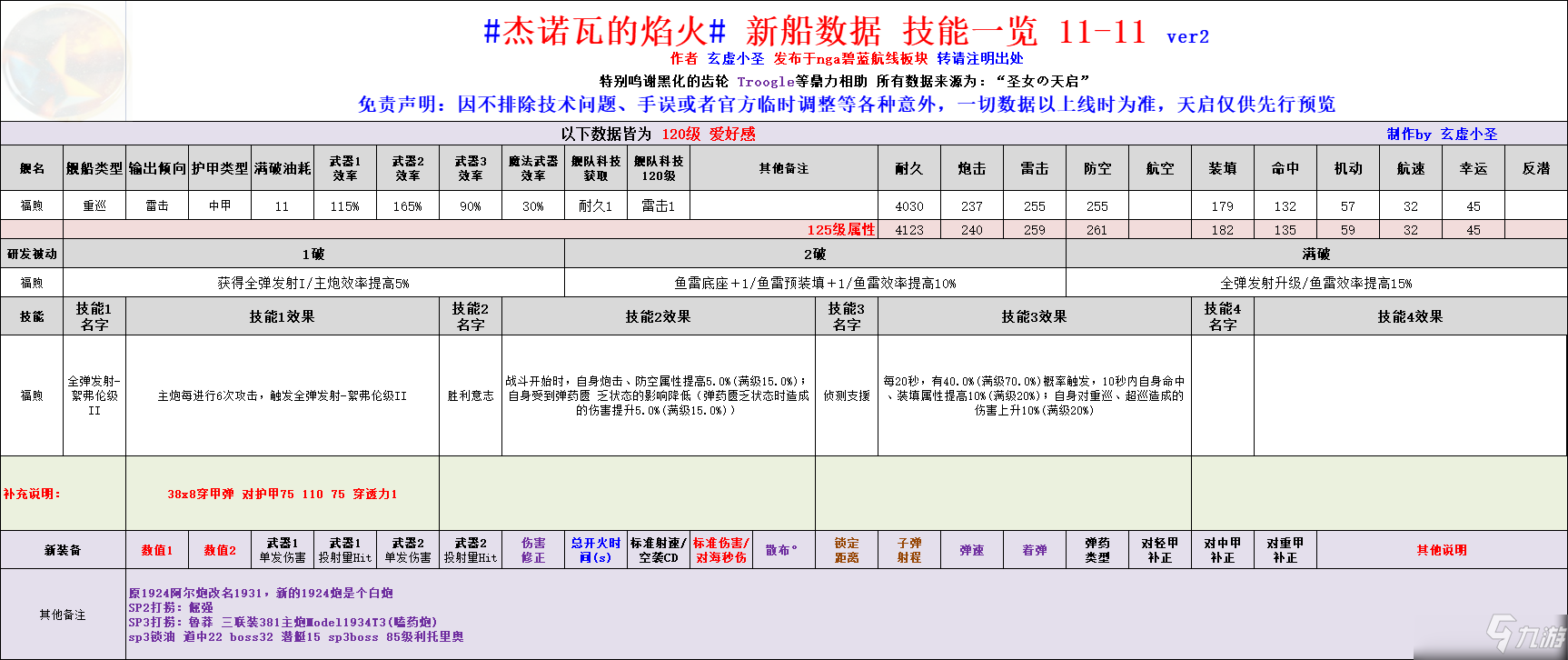The height and width of the screenshot is (660, 1568).
Task: Click the 反潜 stat column header
Action: tap(1536, 168)
